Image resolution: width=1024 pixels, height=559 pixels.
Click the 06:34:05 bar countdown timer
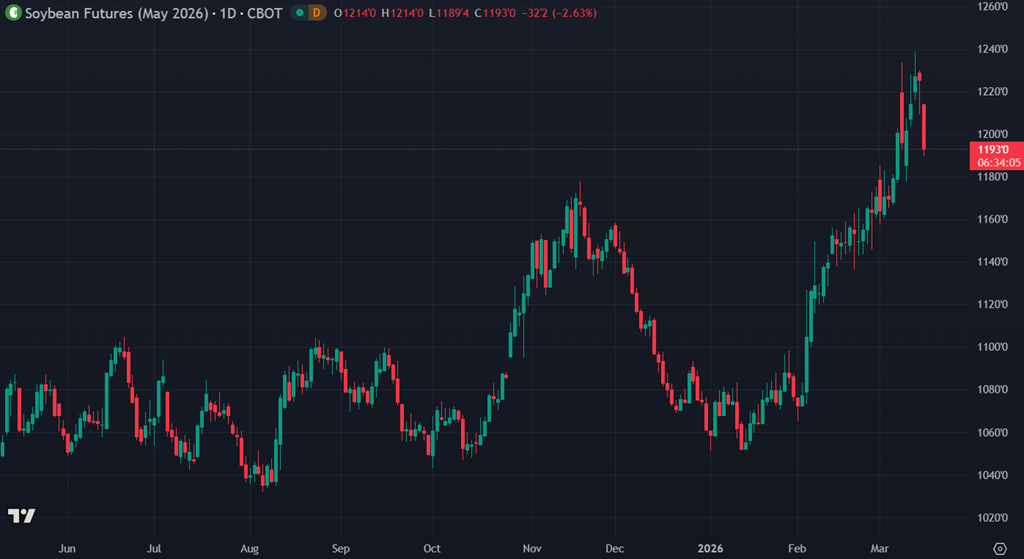pyautogui.click(x=996, y=162)
